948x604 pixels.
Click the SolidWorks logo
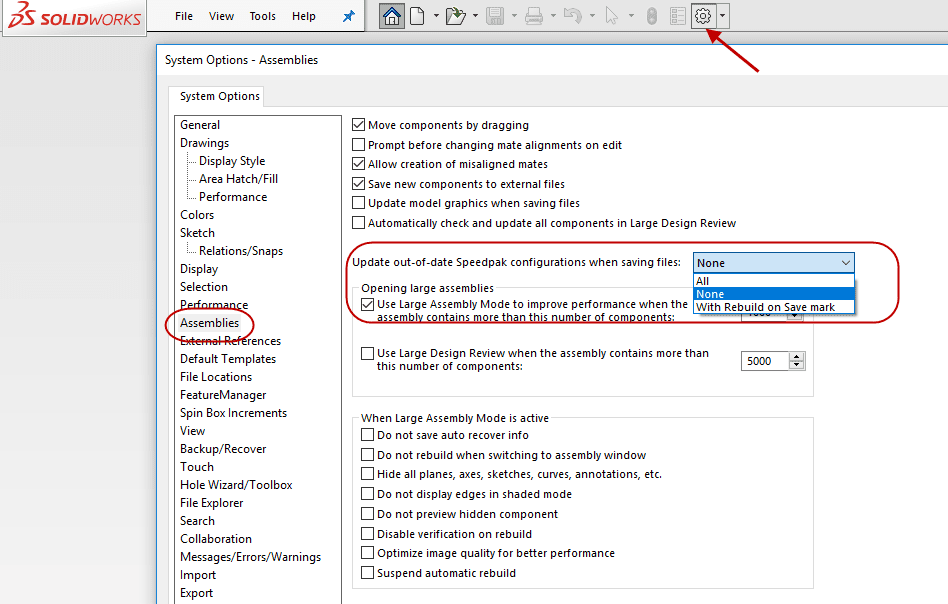[x=74, y=16]
